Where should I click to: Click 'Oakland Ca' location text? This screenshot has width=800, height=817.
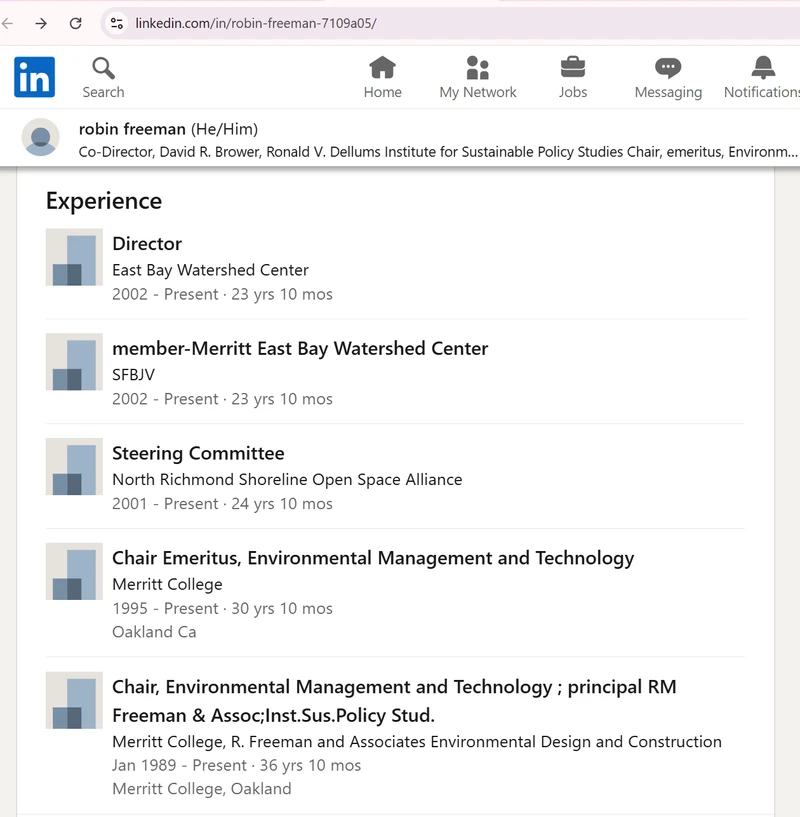click(154, 632)
